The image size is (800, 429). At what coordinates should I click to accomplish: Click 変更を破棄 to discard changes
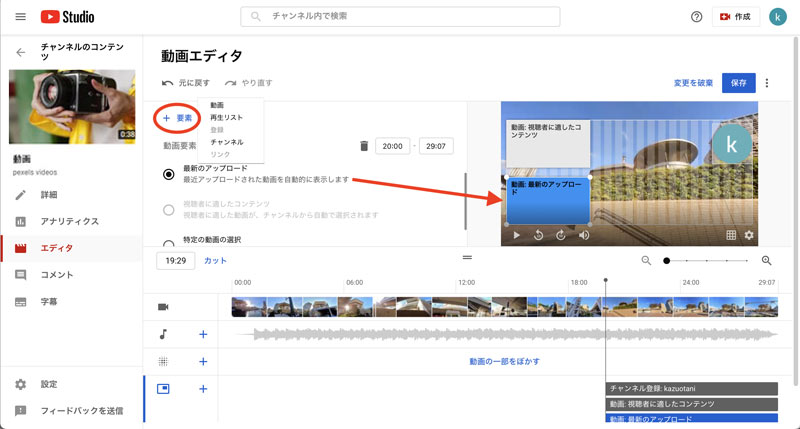tap(693, 83)
